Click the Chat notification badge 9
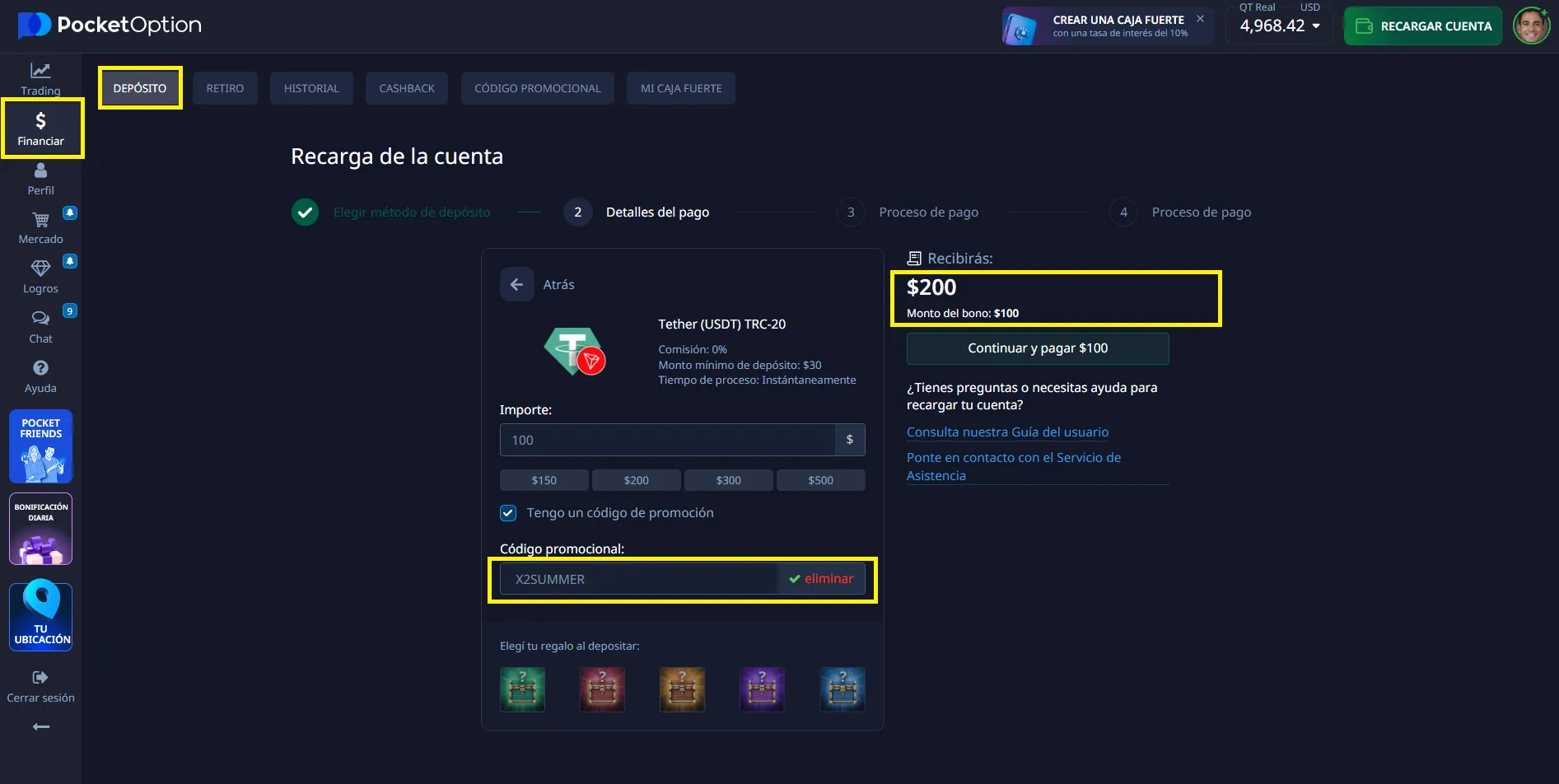 (x=70, y=310)
